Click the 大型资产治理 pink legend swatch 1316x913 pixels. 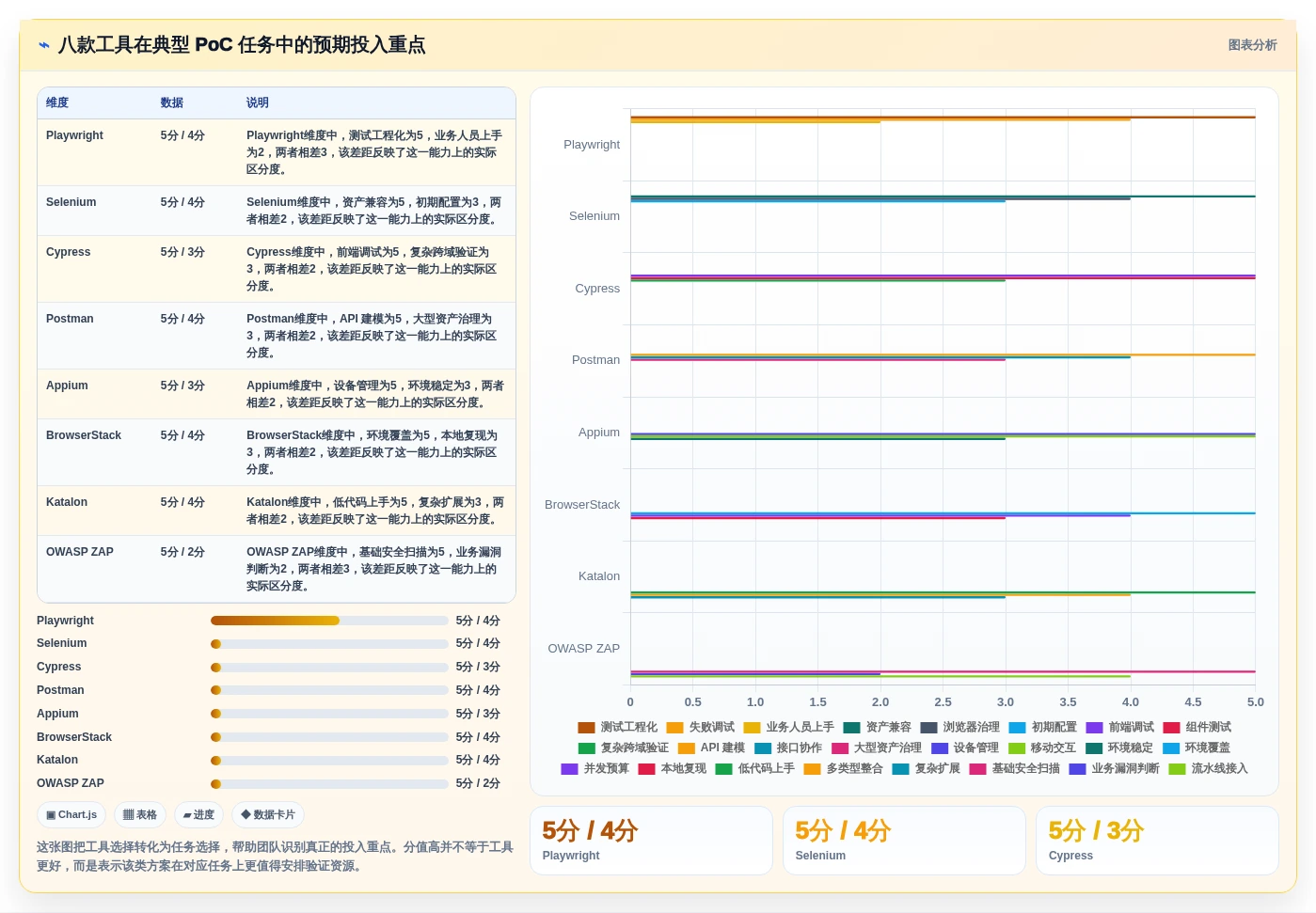840,748
